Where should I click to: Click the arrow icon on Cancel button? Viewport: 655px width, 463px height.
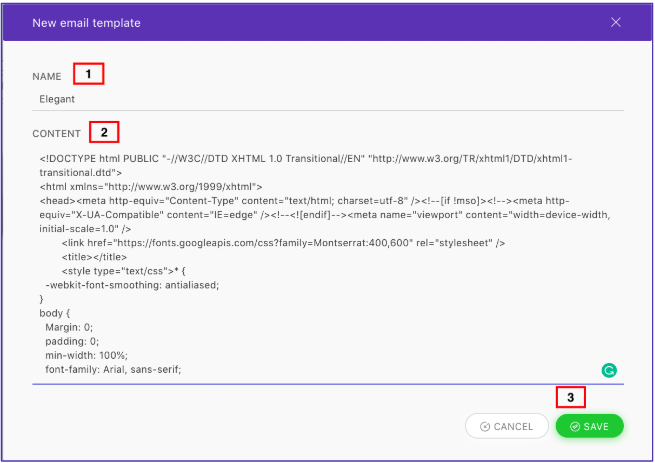click(485, 426)
